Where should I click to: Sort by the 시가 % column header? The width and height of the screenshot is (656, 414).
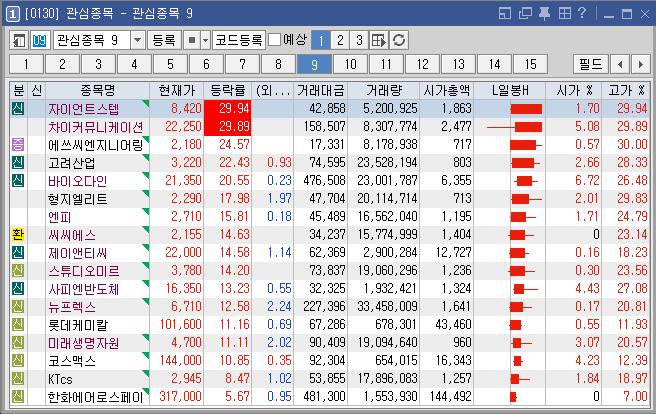pyautogui.click(x=574, y=90)
